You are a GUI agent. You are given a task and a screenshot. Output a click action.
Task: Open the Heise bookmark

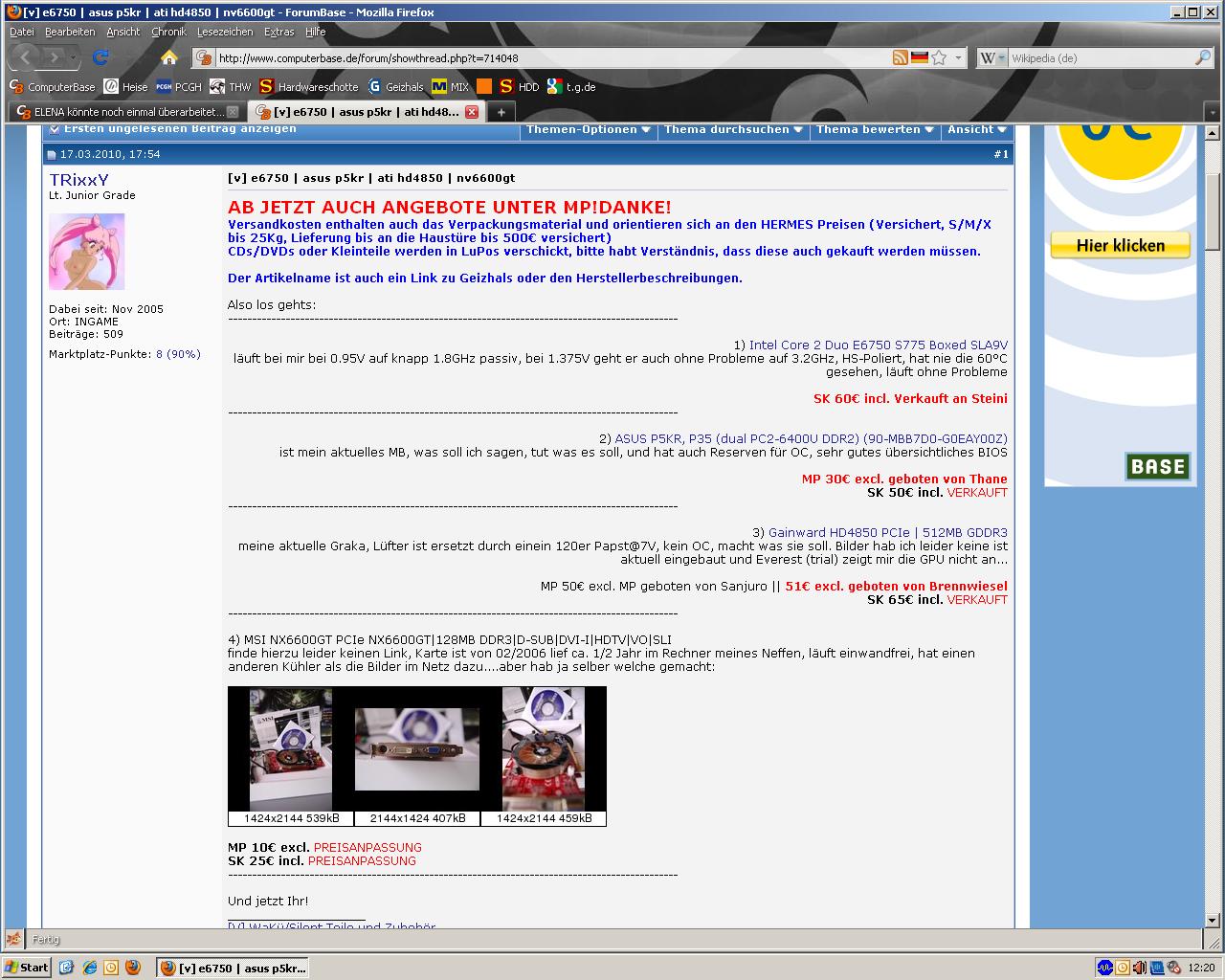[125, 87]
